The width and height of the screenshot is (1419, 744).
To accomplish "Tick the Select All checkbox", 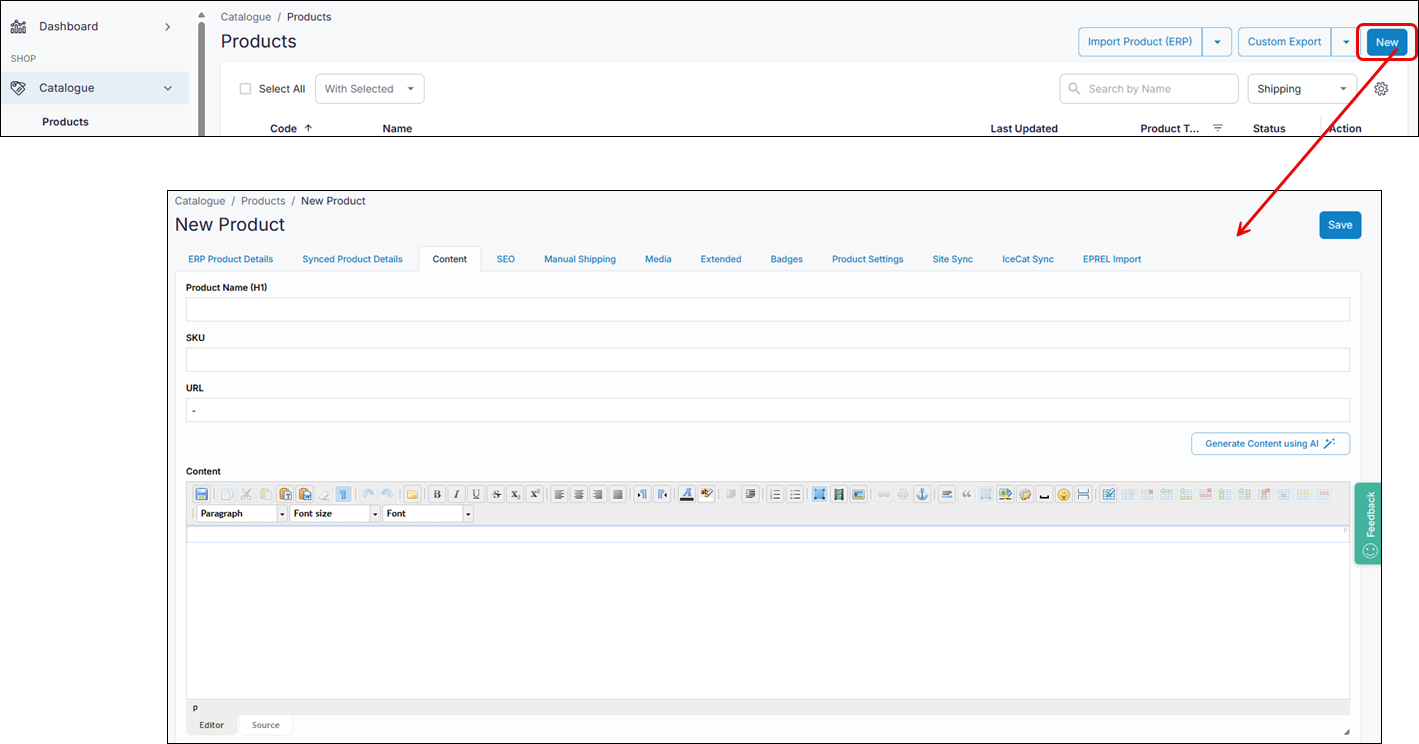I will click(246, 89).
